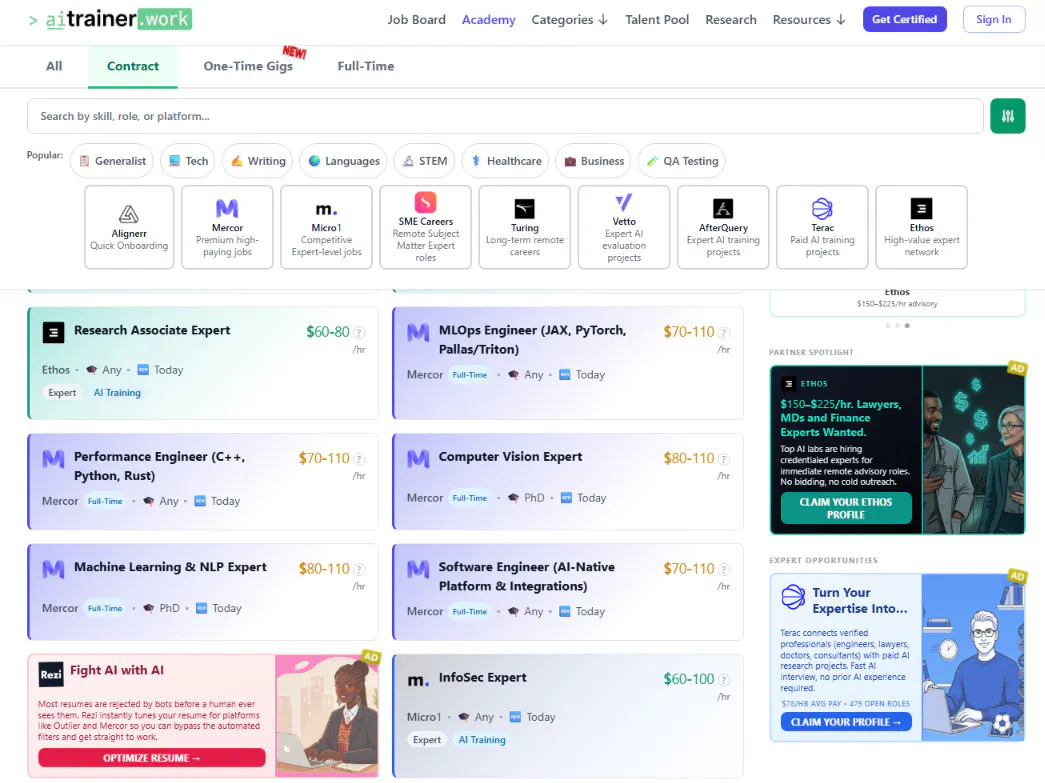The height and width of the screenshot is (783, 1045).
Task: Click the help icon beside MLOps Engineer rate
Action: tap(724, 333)
